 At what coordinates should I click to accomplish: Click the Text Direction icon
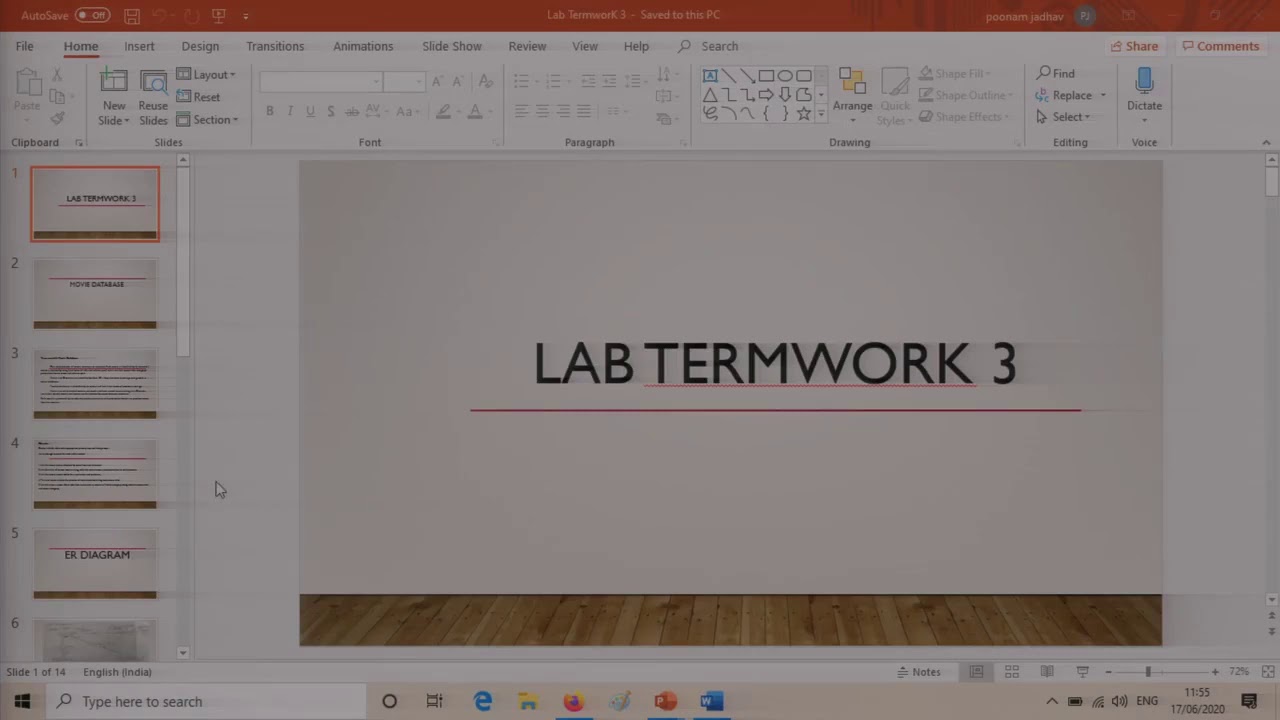click(x=664, y=75)
